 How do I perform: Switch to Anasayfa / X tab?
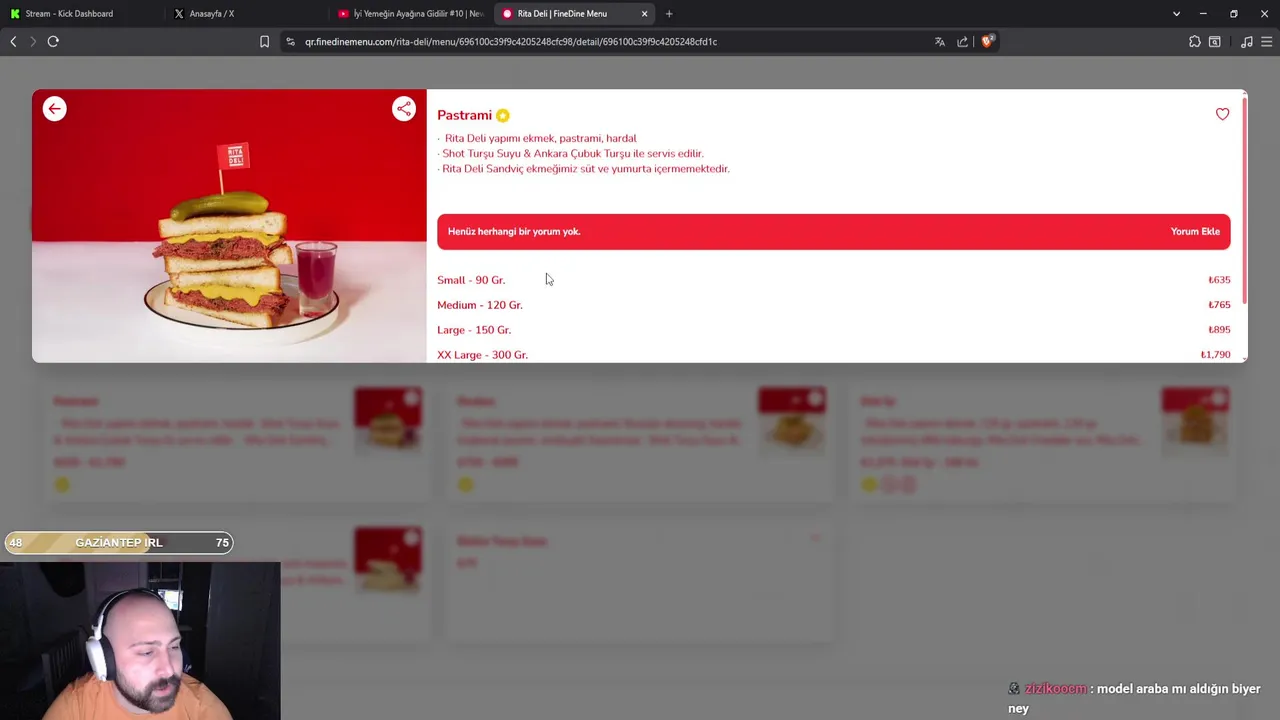pos(246,14)
